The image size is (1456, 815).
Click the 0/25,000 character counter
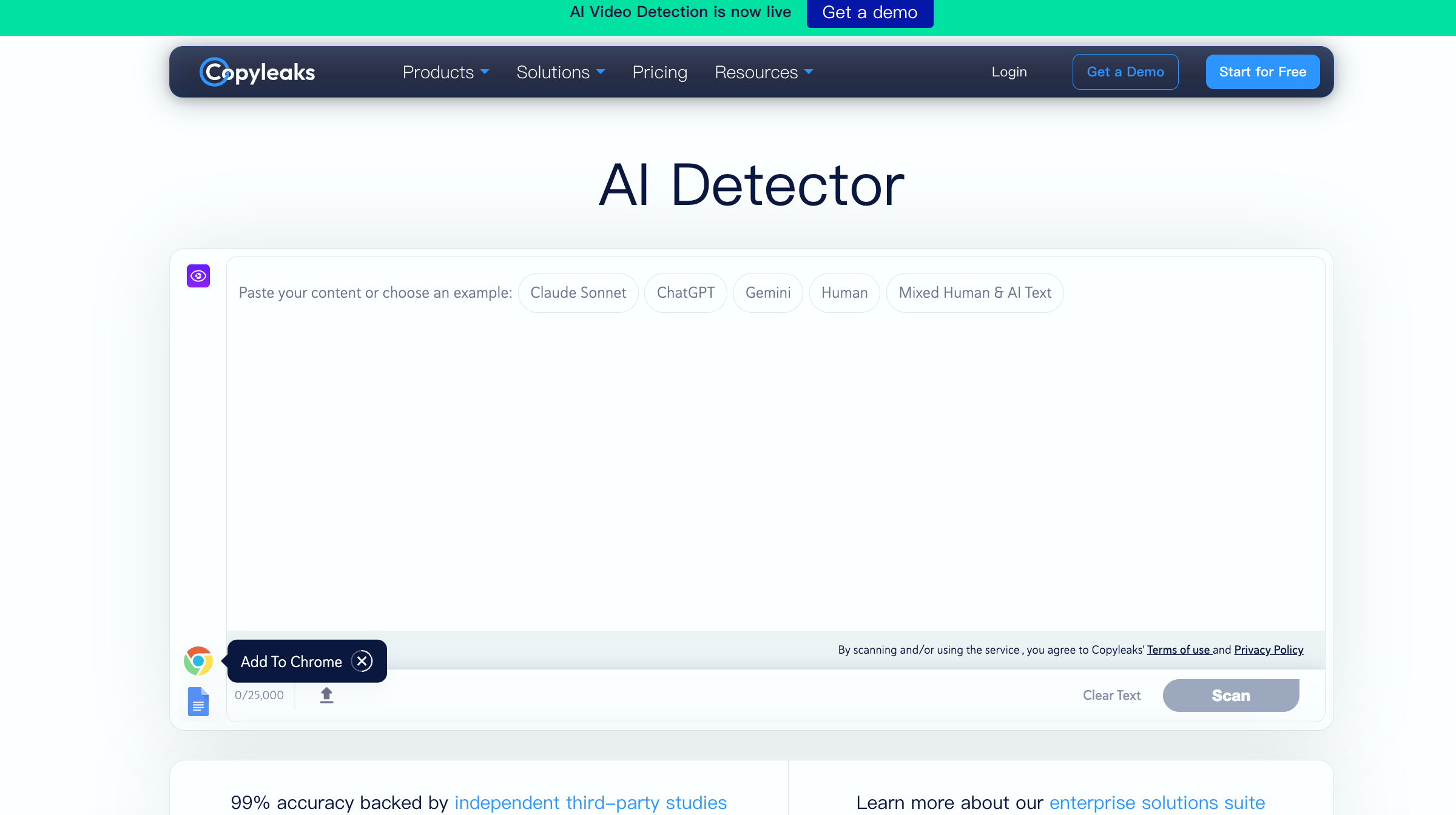coord(259,695)
